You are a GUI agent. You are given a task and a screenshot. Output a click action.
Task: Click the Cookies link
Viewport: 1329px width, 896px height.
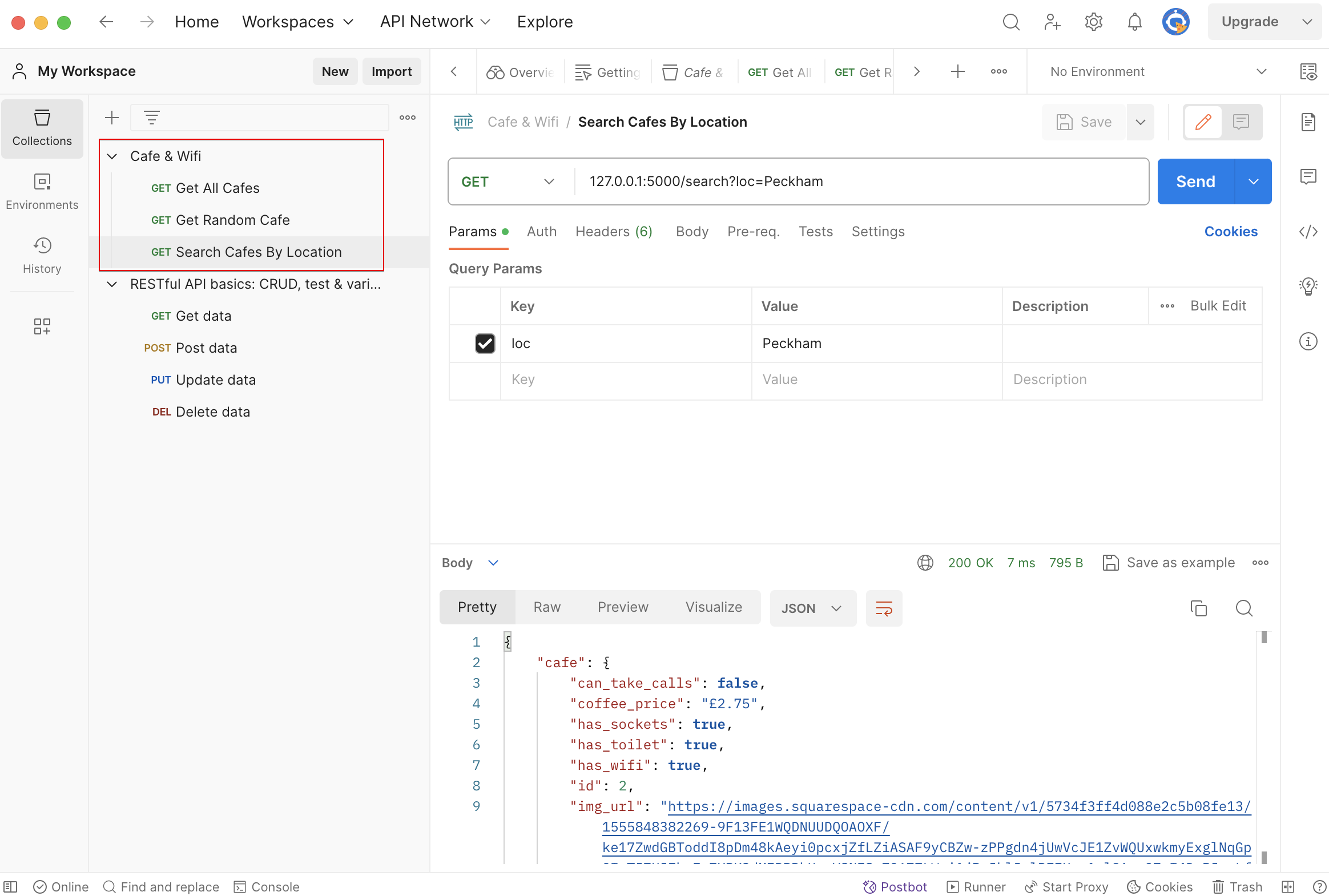point(1230,232)
